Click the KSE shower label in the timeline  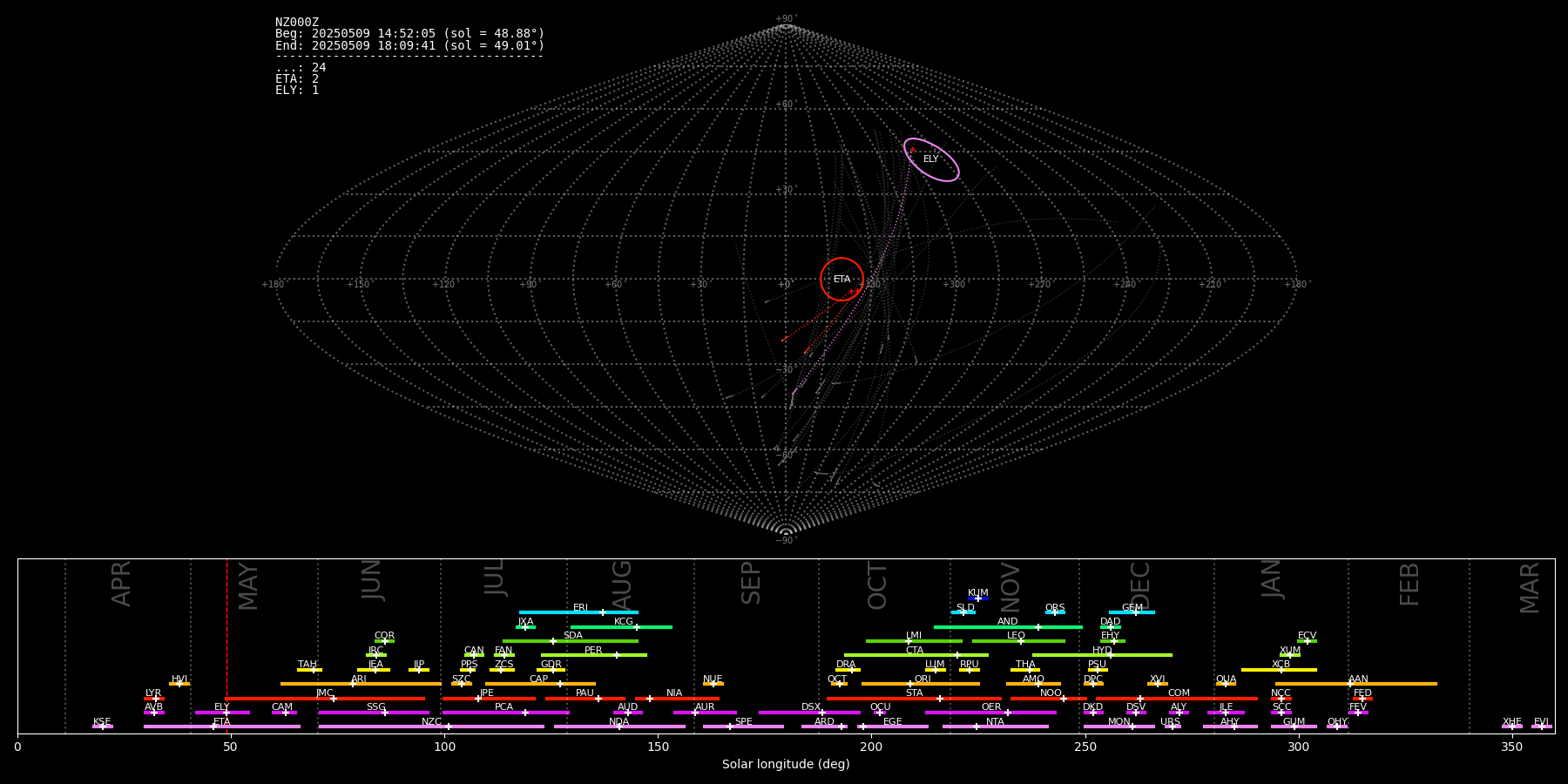click(x=102, y=722)
